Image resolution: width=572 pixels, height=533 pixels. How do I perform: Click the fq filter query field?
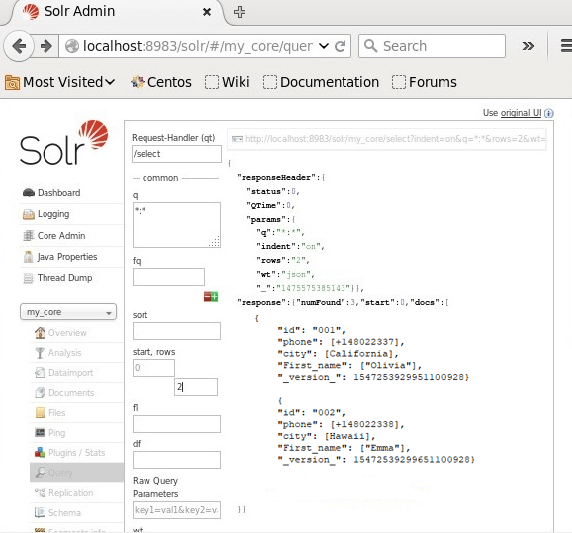coord(169,277)
